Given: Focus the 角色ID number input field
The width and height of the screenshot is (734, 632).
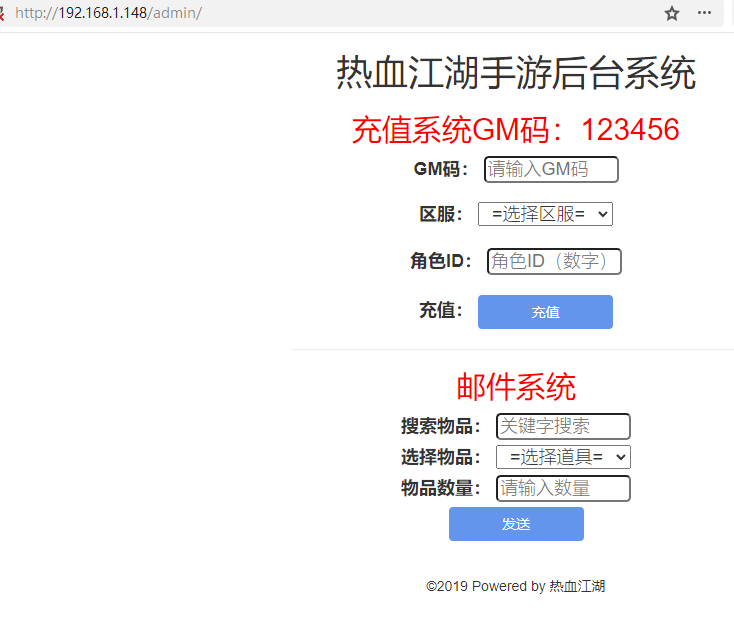Looking at the screenshot, I should (x=554, y=261).
